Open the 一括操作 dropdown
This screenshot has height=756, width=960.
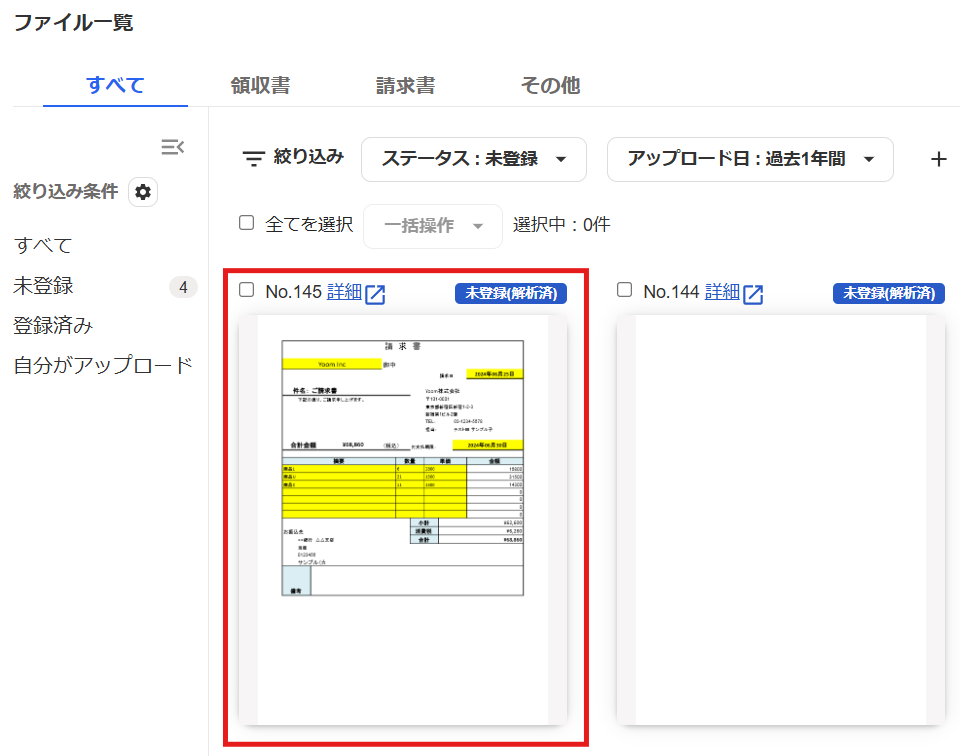point(433,225)
